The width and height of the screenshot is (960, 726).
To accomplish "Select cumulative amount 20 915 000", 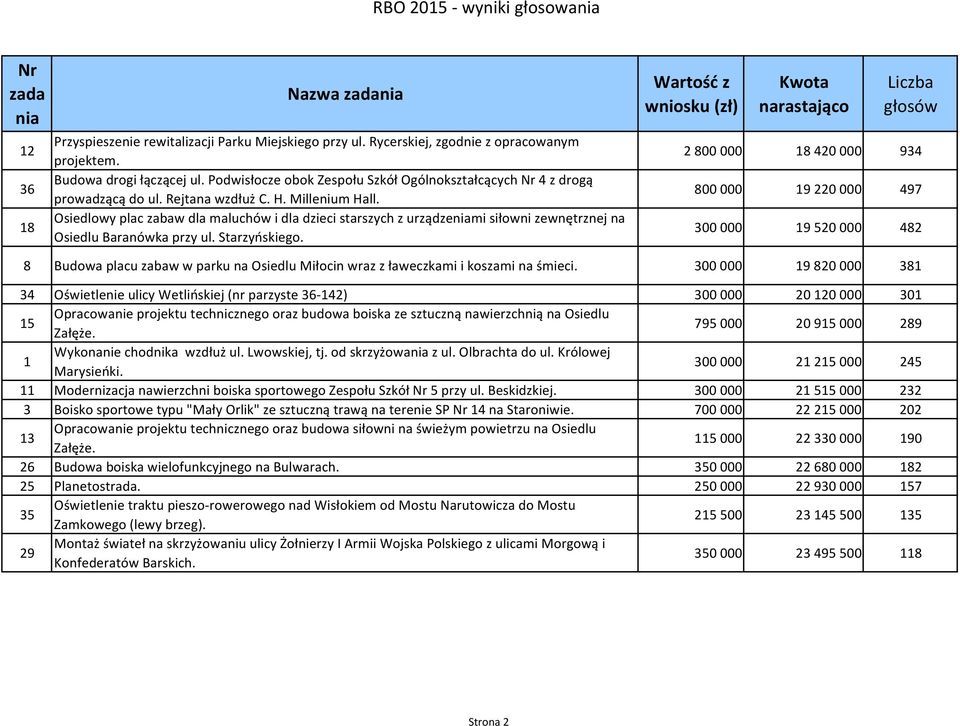I will pos(828,323).
